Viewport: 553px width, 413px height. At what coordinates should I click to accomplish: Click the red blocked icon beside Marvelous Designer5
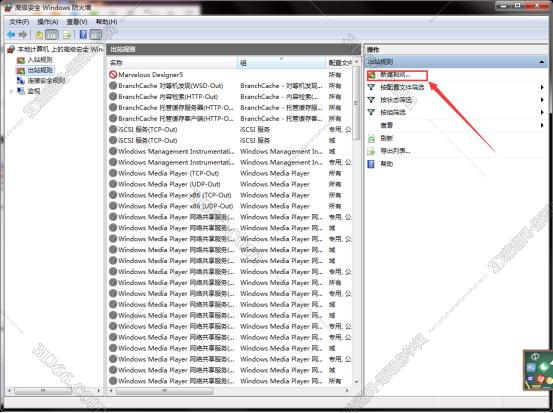(113, 75)
